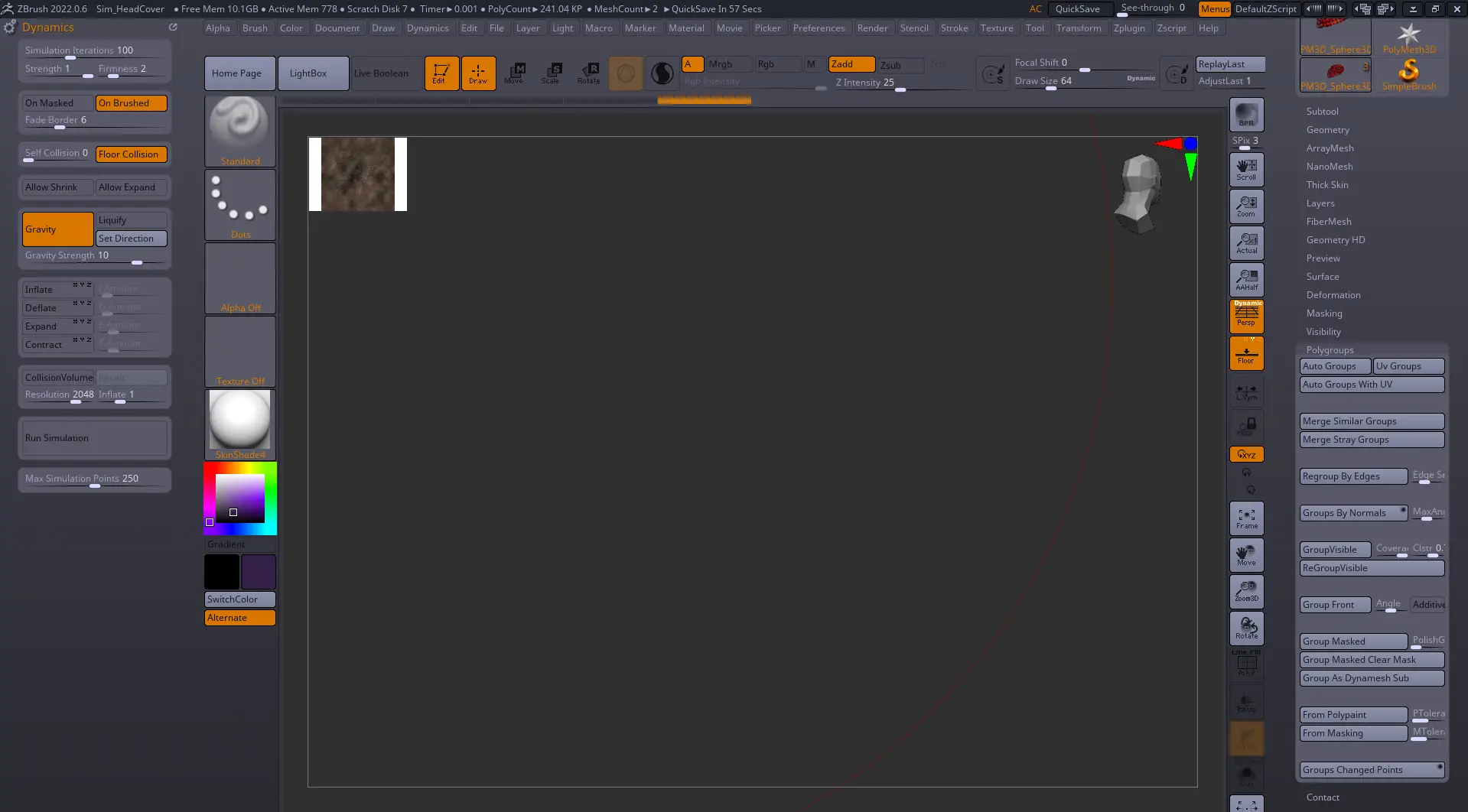This screenshot has width=1468, height=812.
Task: Open the Brush menu
Action: [x=255, y=28]
